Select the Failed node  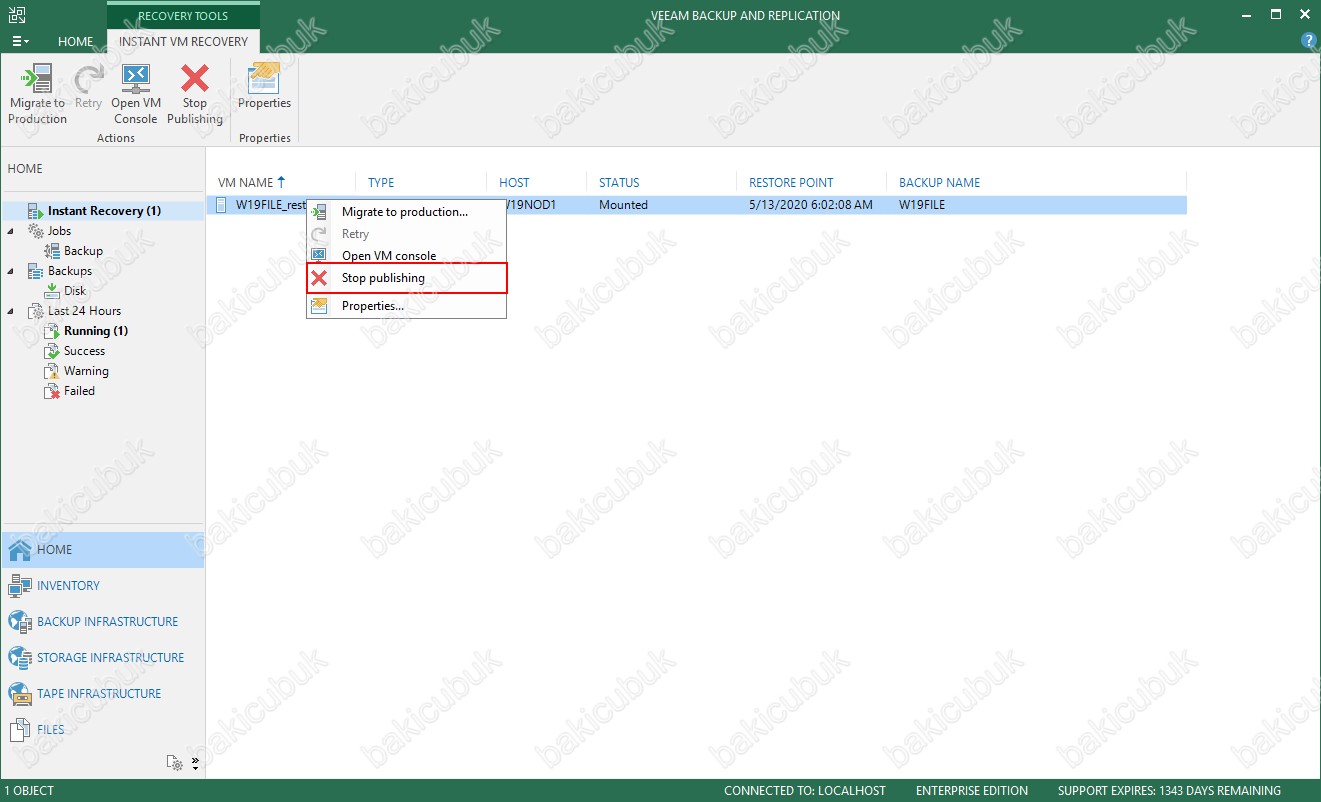[79, 391]
